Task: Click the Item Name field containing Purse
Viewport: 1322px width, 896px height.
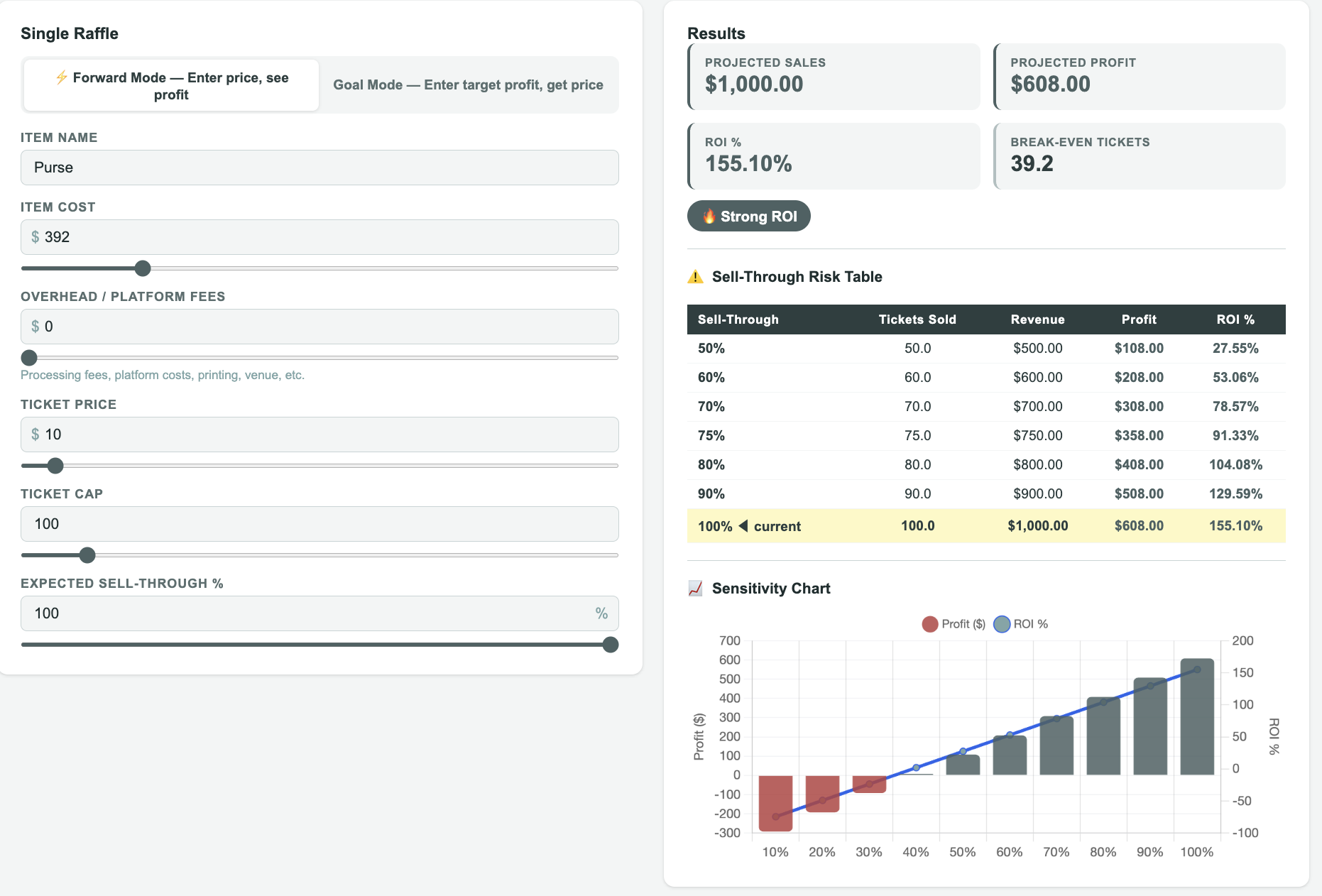Action: click(319, 168)
